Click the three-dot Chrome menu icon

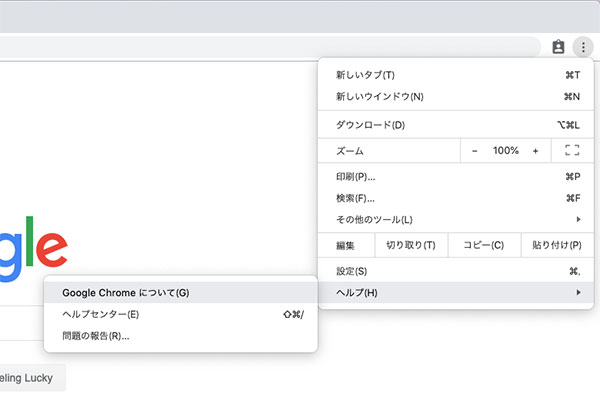click(x=583, y=46)
